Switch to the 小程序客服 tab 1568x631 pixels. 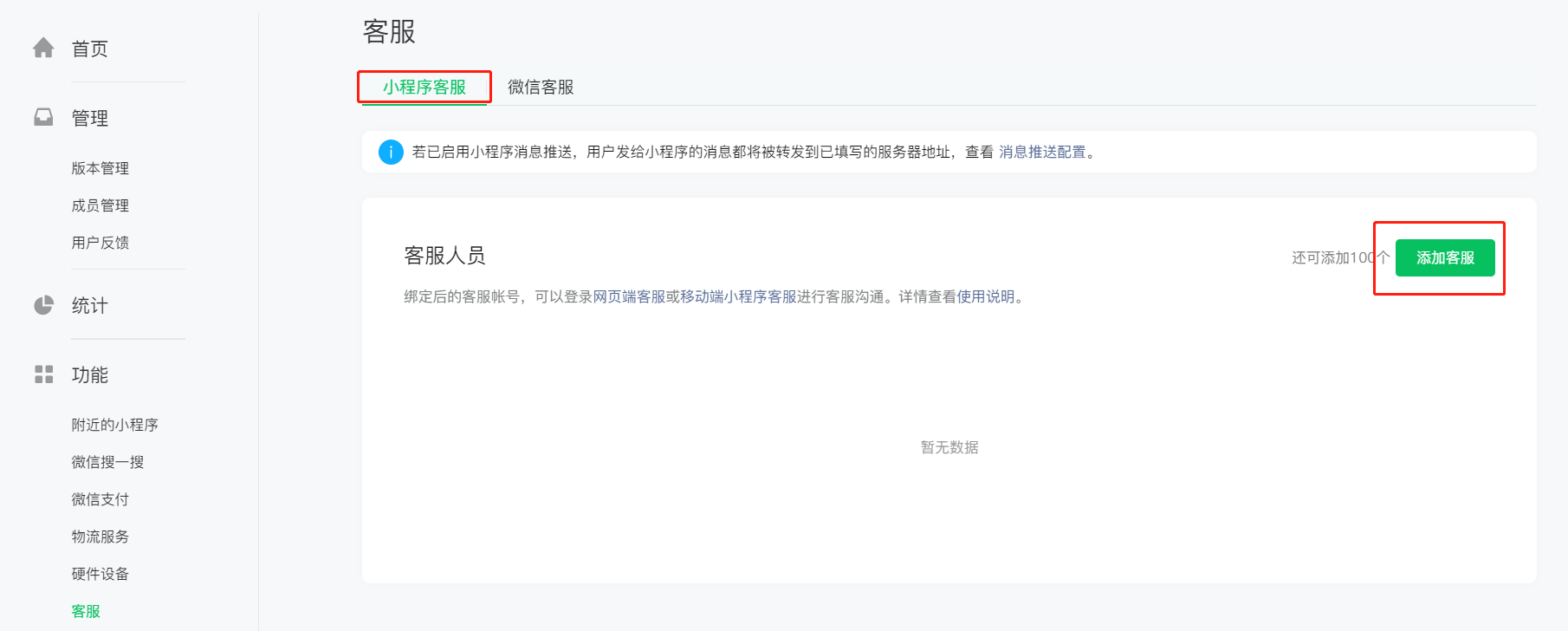[424, 87]
